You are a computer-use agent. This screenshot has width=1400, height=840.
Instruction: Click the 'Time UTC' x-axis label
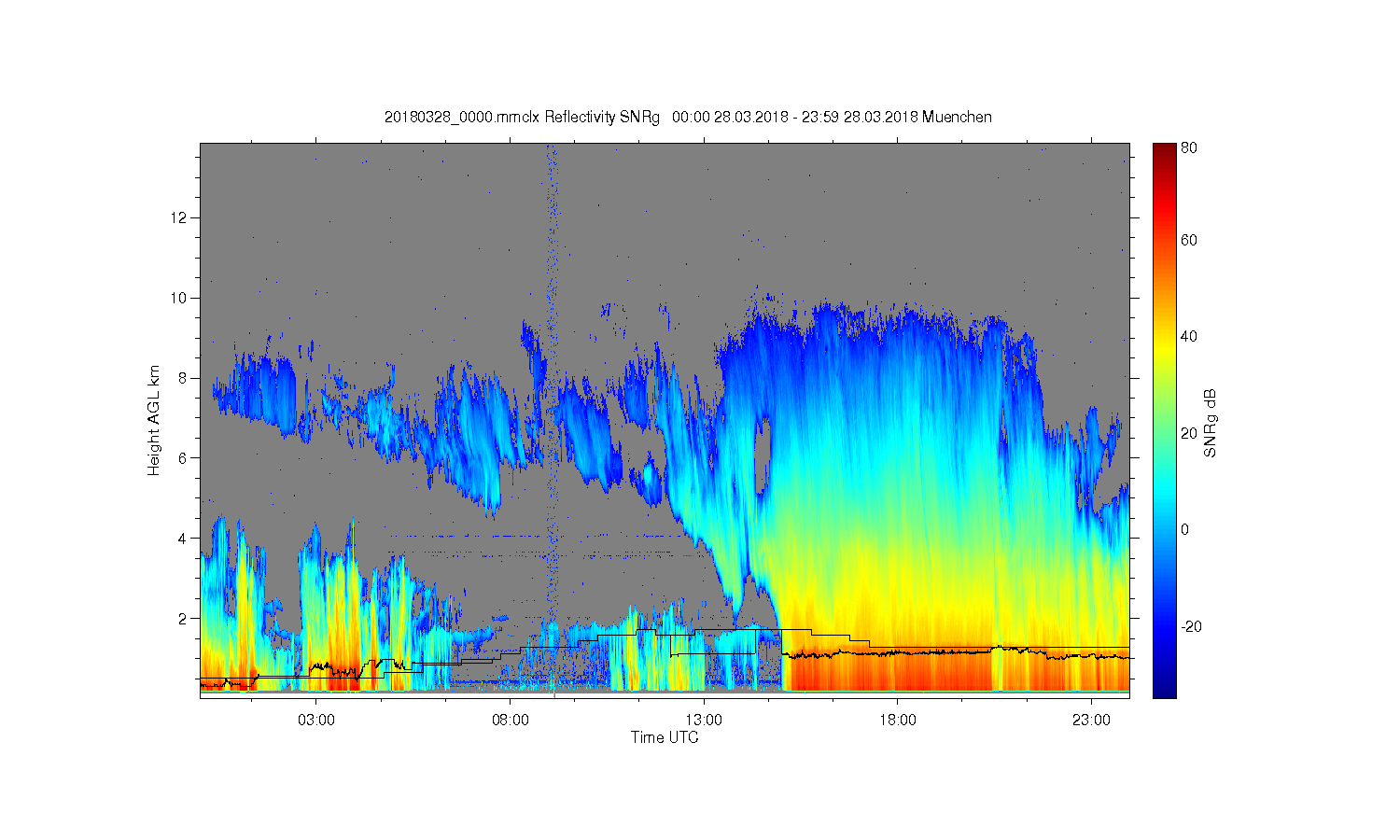[665, 737]
